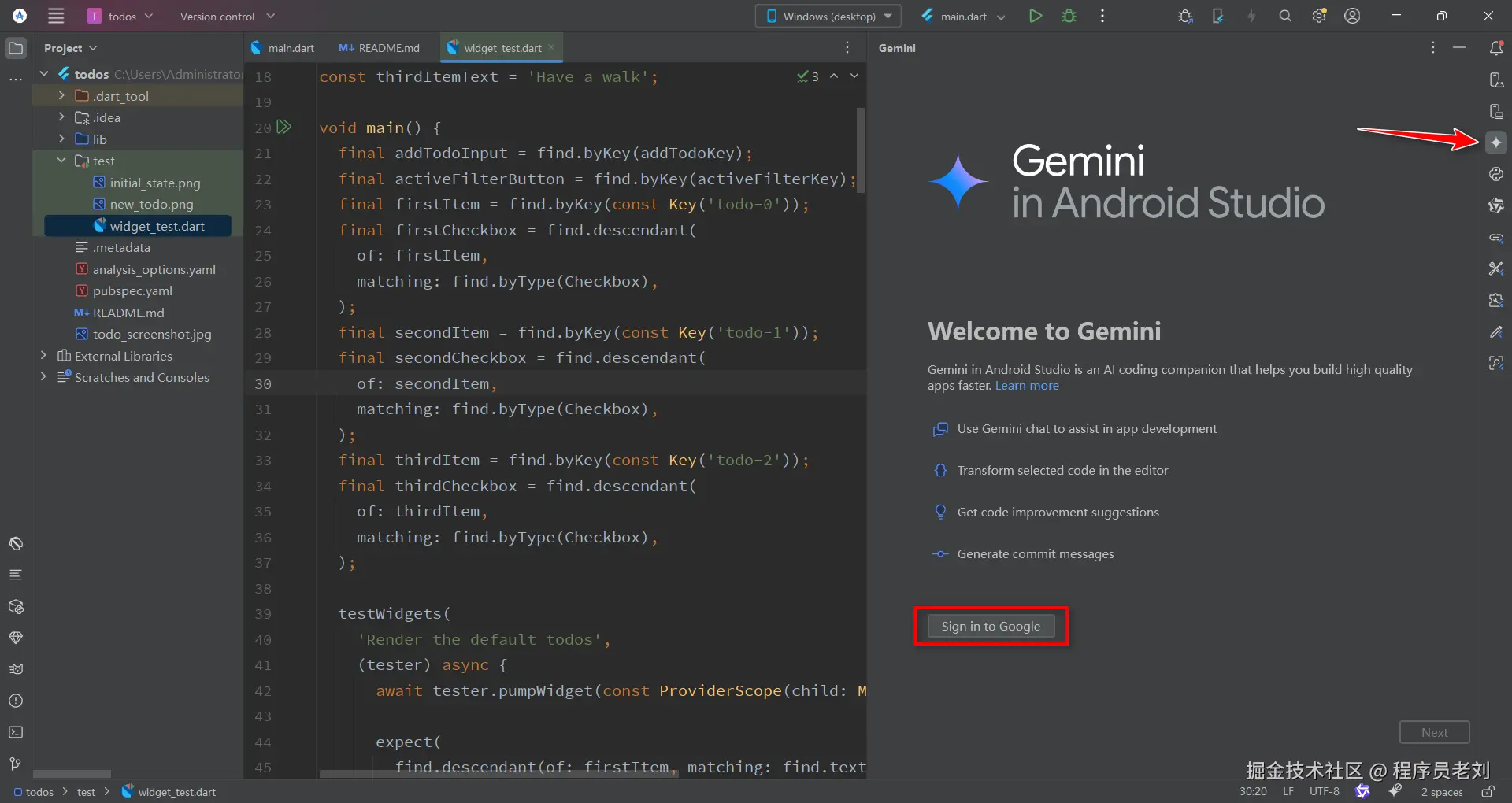Click the run gutter icon beside main()

click(x=284, y=127)
